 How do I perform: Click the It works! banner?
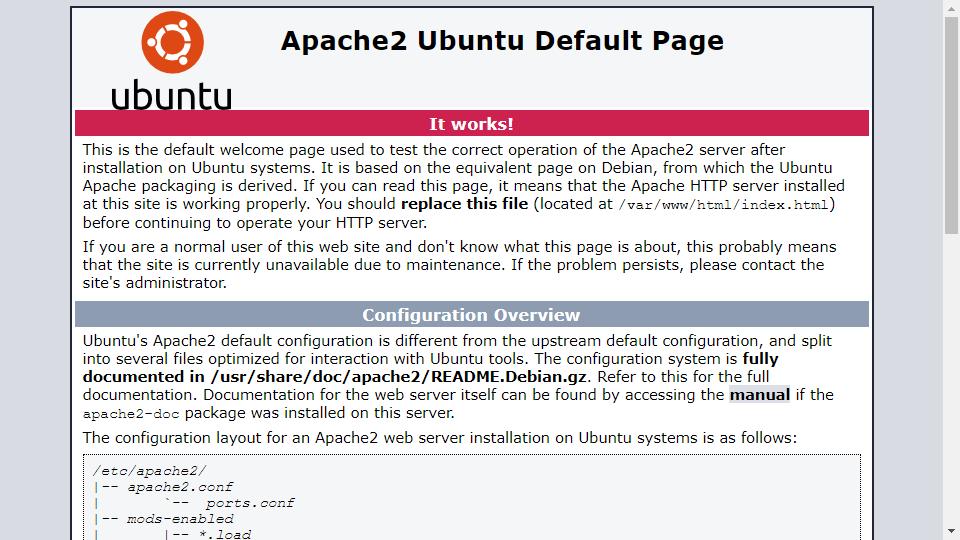coord(471,124)
